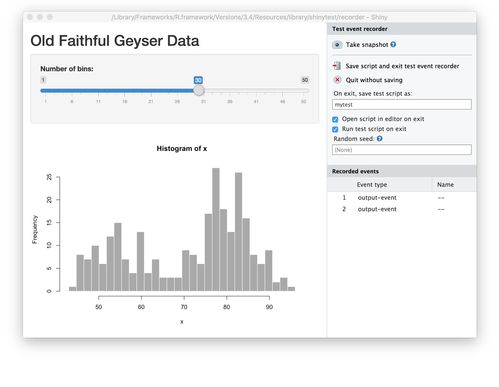Viewport: 499px width, 387px height.
Task: Click Quit without saving
Action: click(x=374, y=80)
